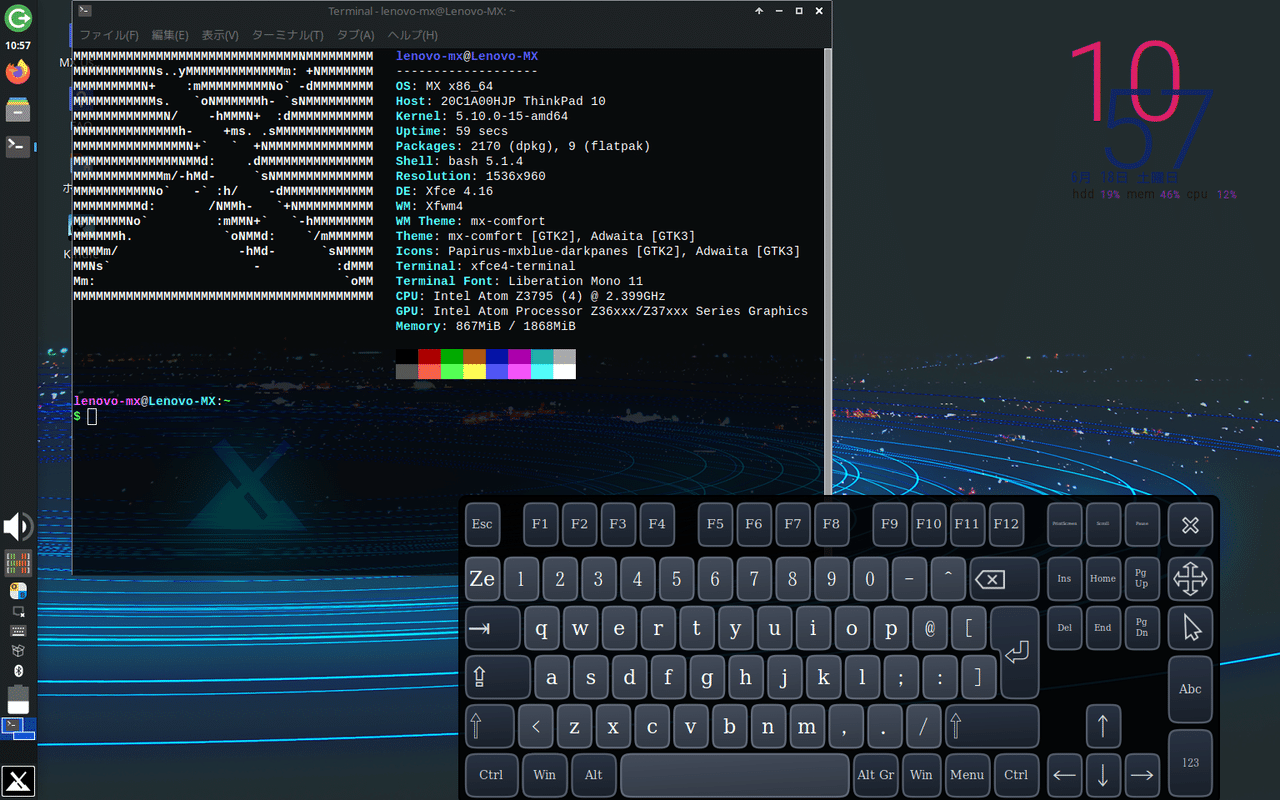Open the 編集(E) menu

click(170, 35)
